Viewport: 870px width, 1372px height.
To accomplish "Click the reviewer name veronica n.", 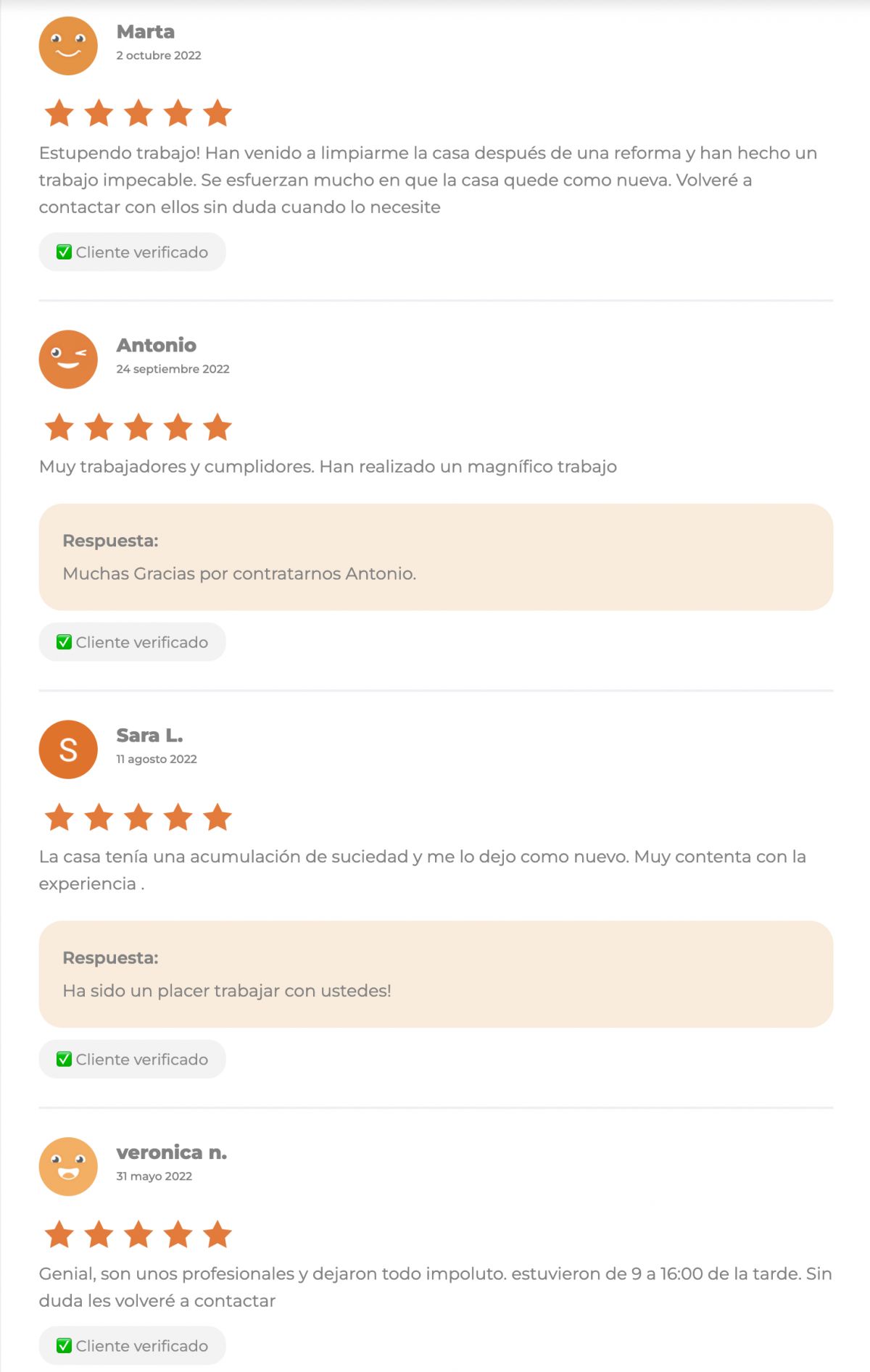I will [x=172, y=1152].
